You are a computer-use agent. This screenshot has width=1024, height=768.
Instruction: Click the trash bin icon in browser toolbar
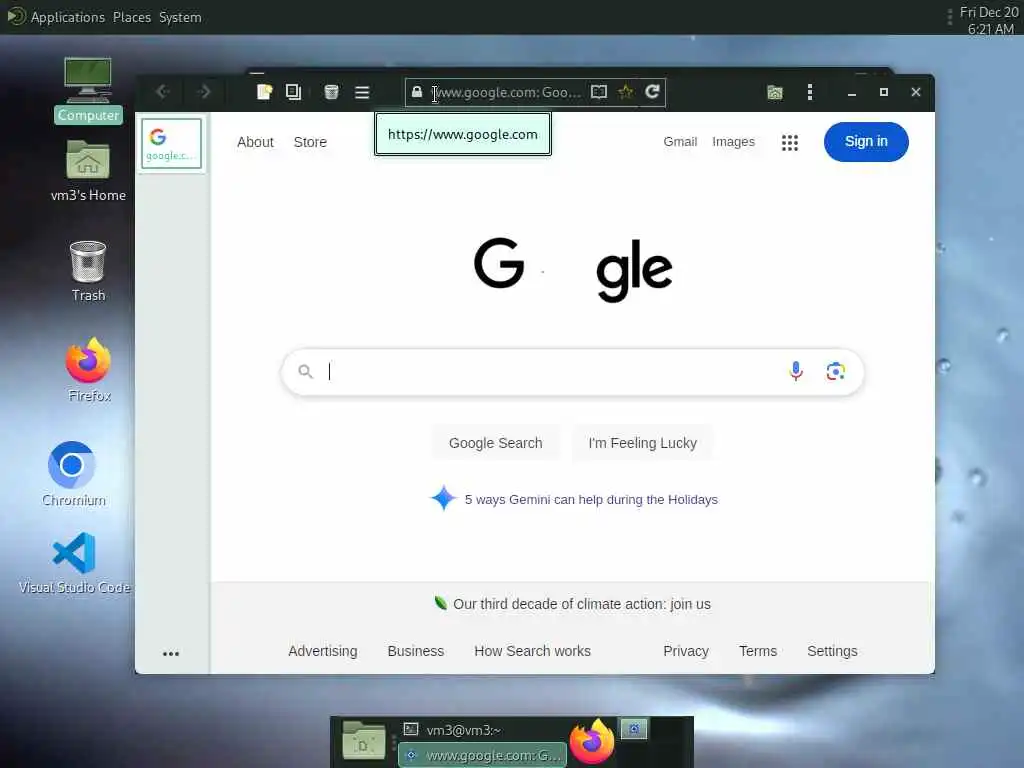click(x=331, y=92)
